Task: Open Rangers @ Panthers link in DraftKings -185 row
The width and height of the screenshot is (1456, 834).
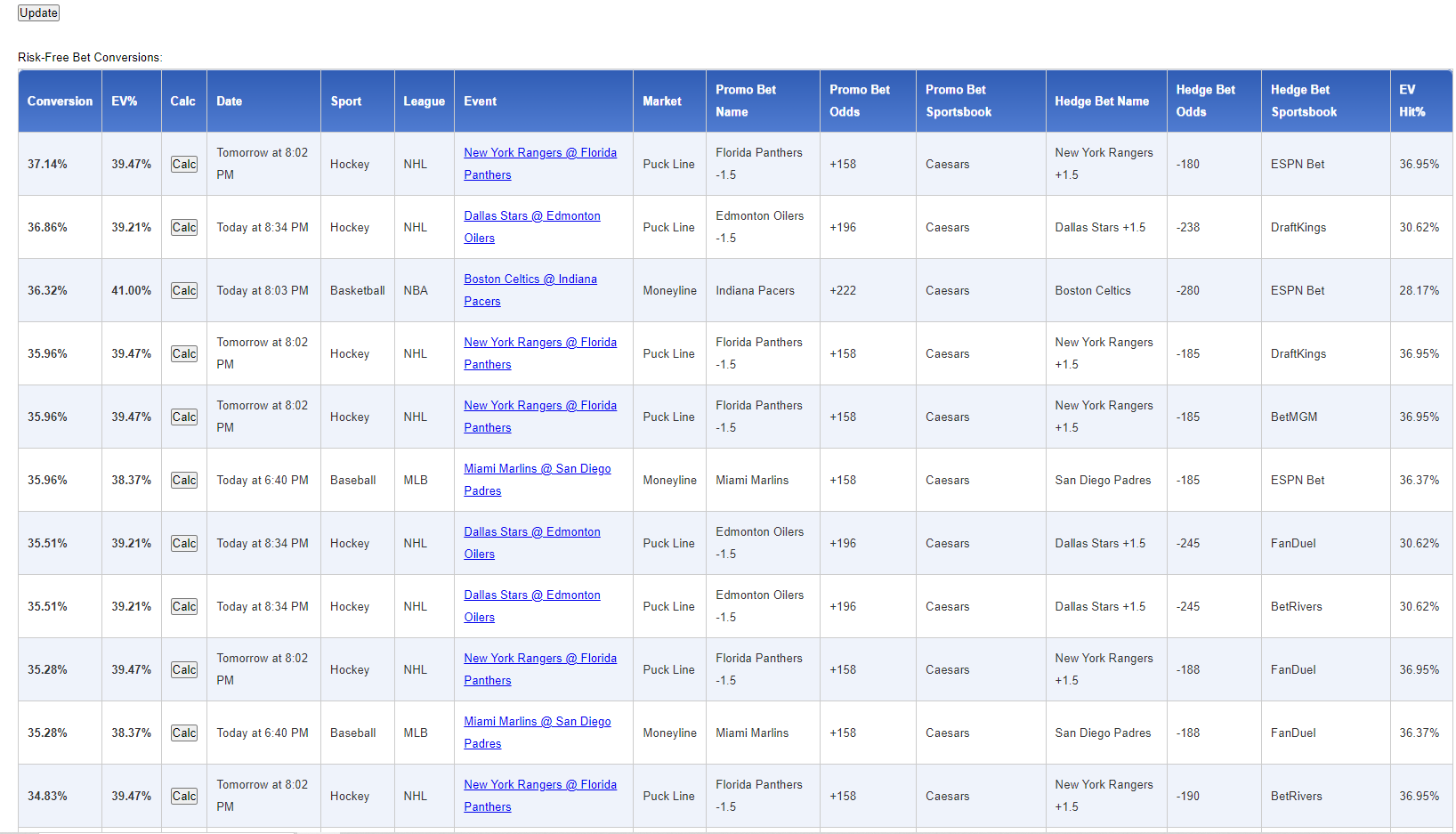Action: tap(540, 353)
